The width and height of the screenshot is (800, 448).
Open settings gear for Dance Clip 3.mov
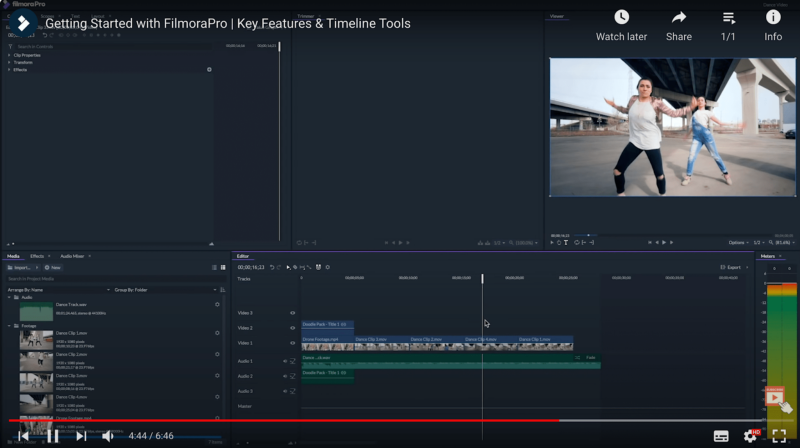click(x=217, y=376)
